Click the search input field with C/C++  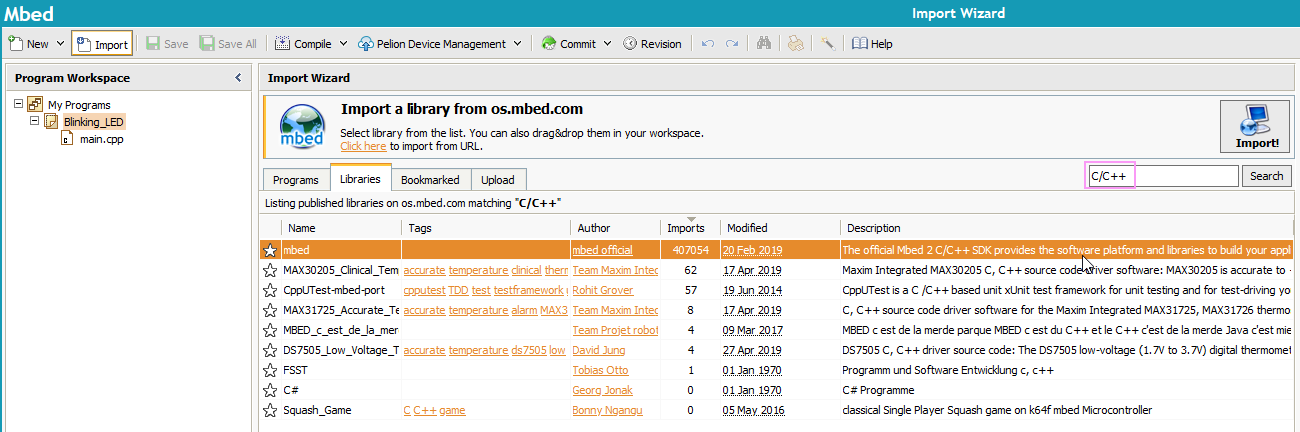coord(1163,176)
